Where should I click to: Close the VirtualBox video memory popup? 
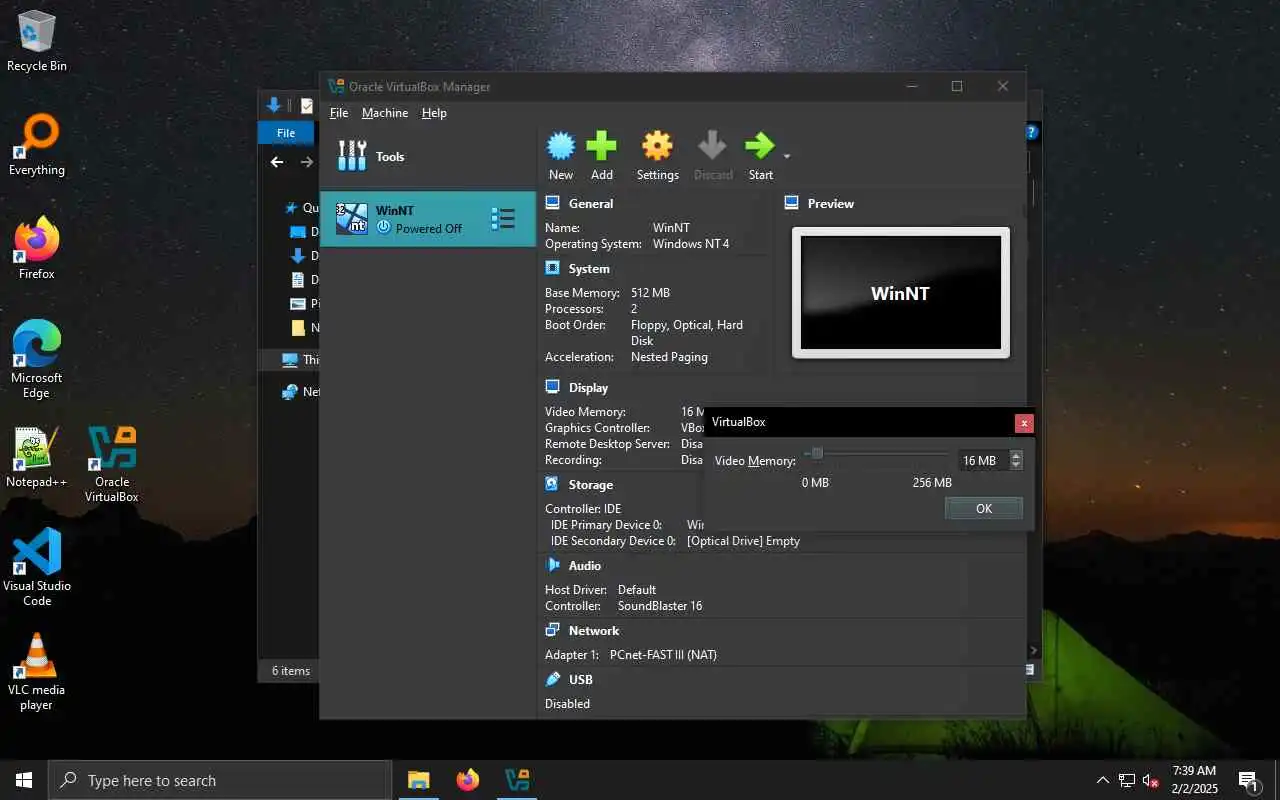pyautogui.click(x=1024, y=423)
